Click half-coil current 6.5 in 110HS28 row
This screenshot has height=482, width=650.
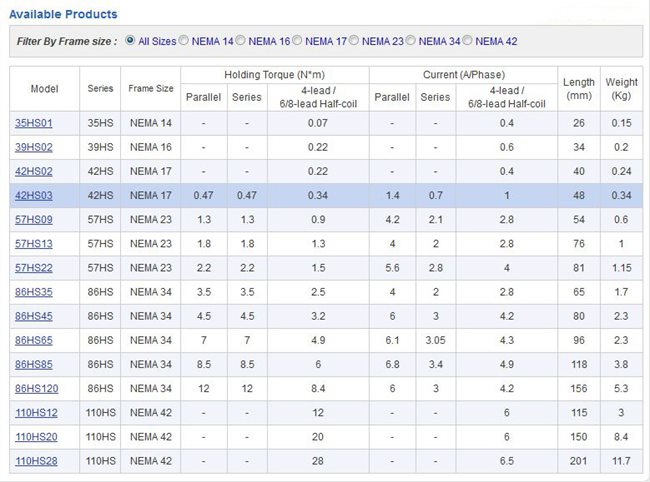click(x=507, y=461)
